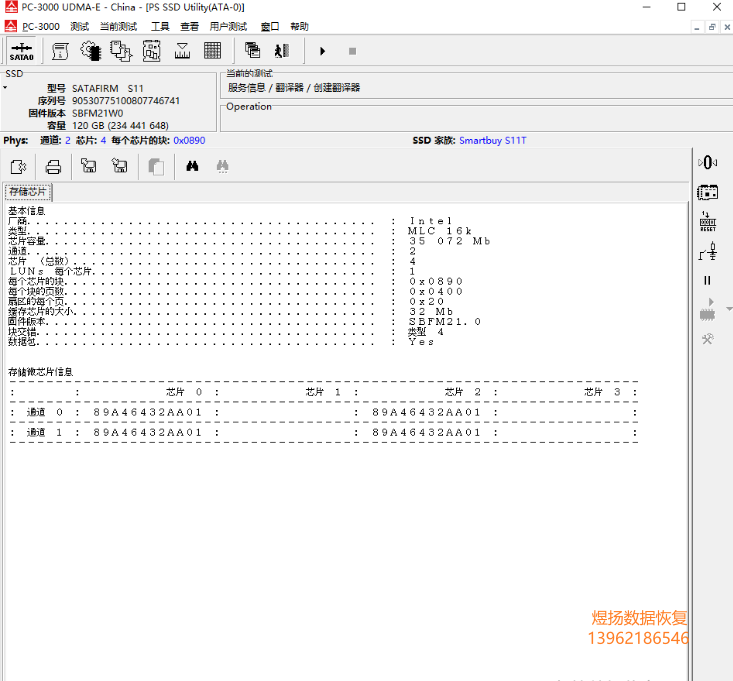
Task: Click chip ID in 通道 0 under 芯片 0
Action: 147,412
